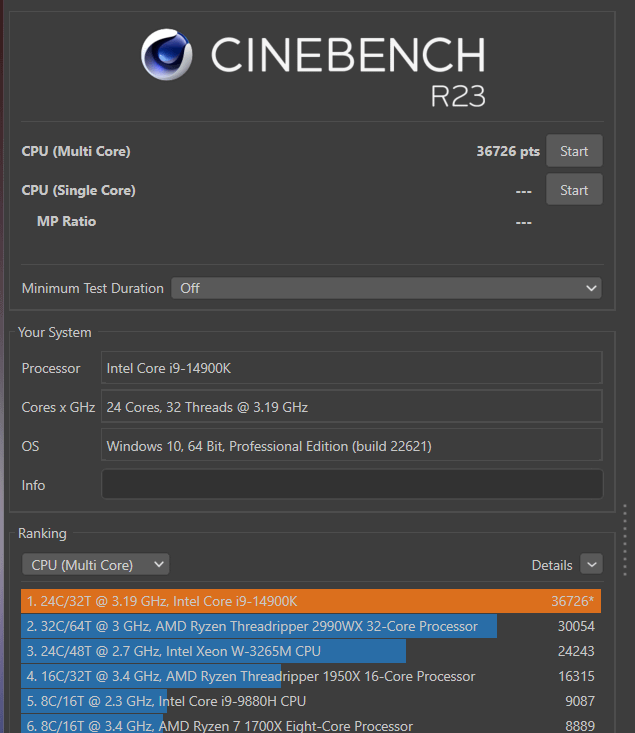Select the Ryzen 7 1700X ranking row
The height and width of the screenshot is (733, 635).
click(x=311, y=725)
